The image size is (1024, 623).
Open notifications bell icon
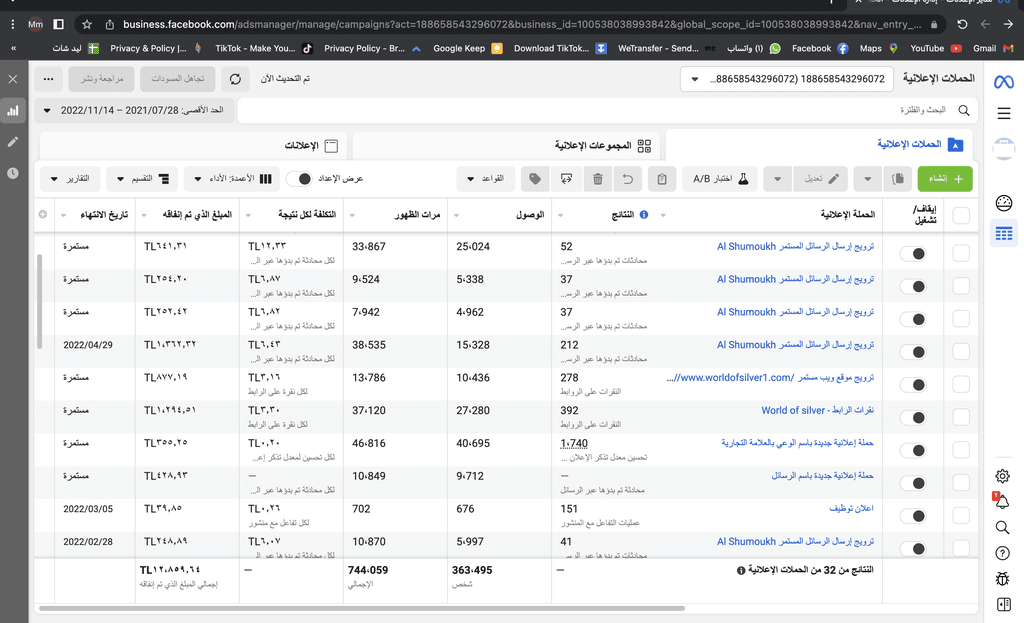click(x=1002, y=501)
